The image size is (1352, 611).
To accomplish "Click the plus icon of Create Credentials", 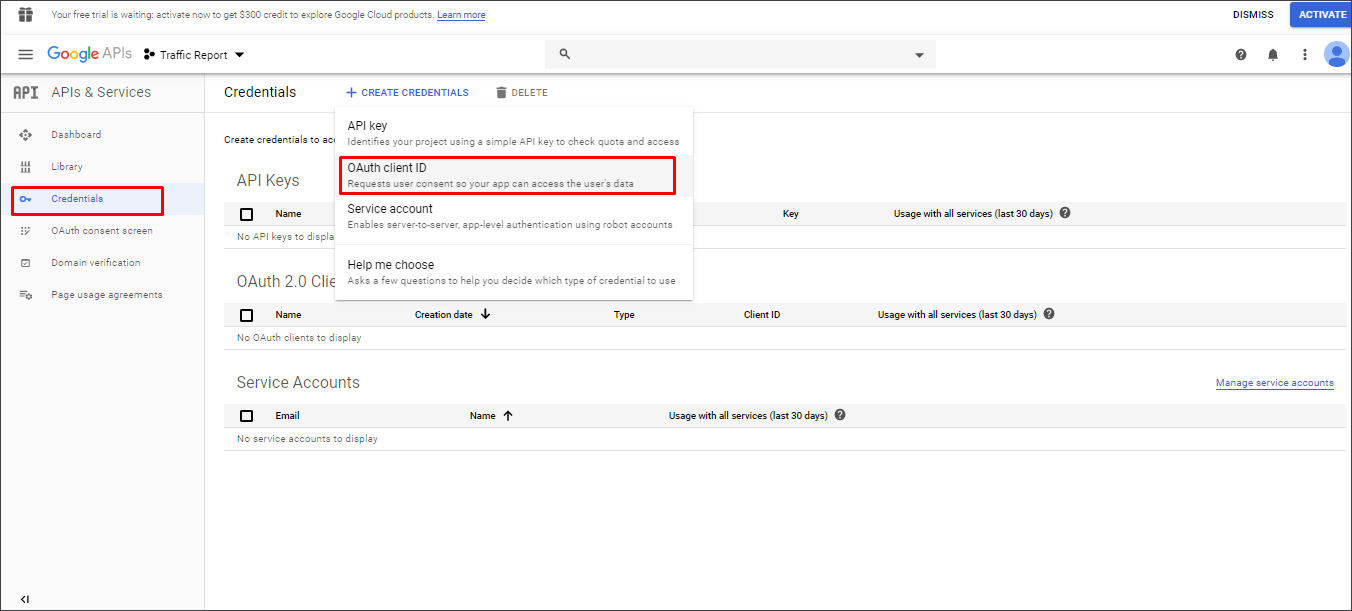I will [x=351, y=92].
